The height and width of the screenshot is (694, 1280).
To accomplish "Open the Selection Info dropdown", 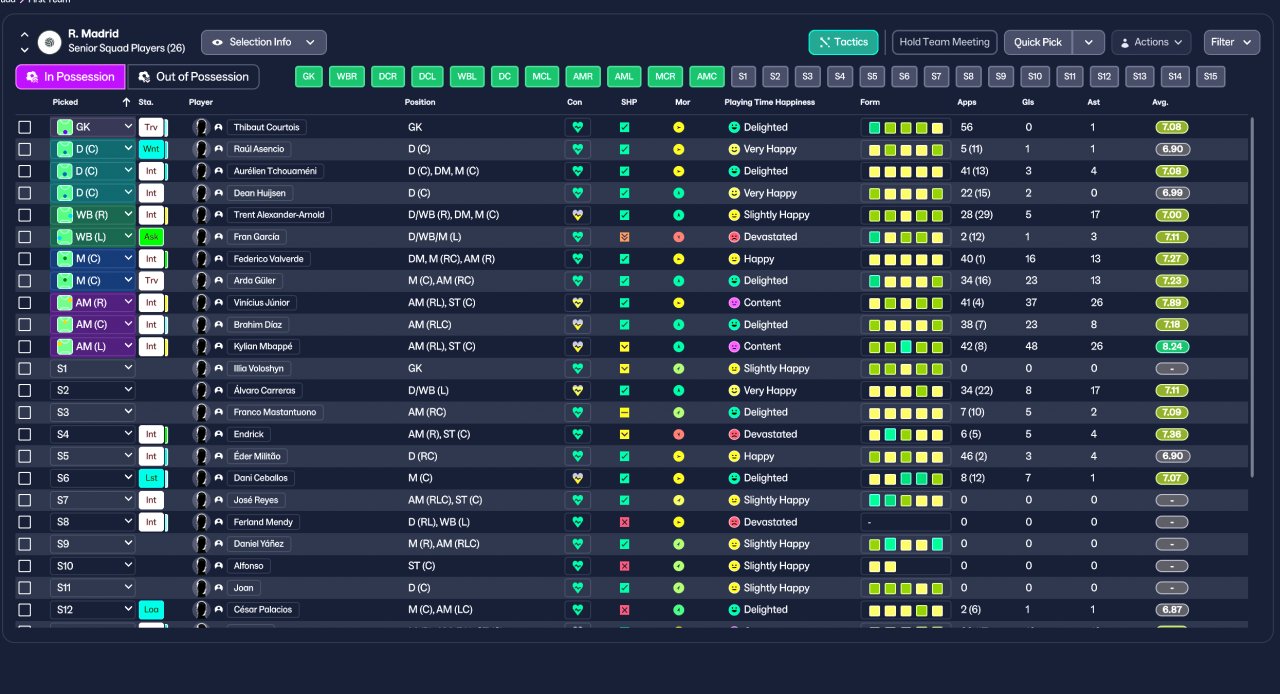I will coord(264,42).
